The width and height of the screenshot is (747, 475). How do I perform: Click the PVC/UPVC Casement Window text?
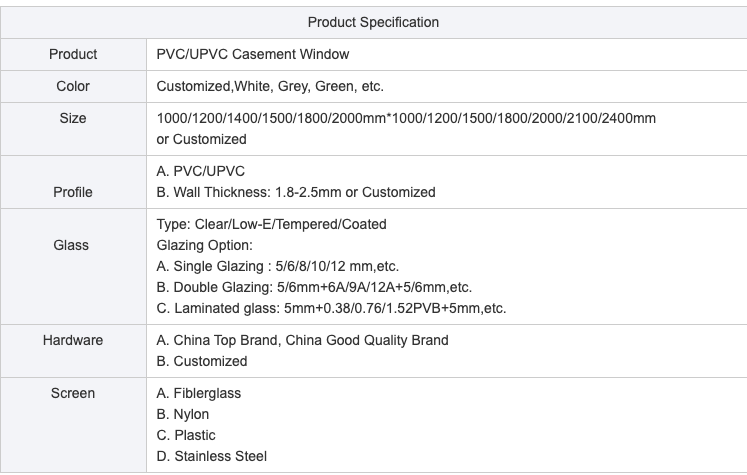click(x=252, y=54)
